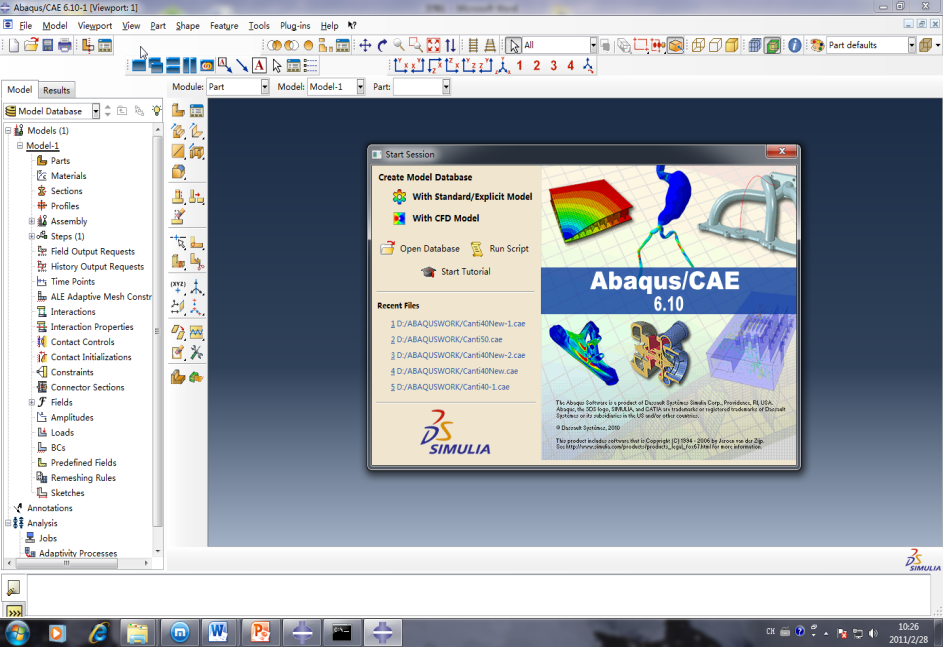The image size is (943, 647).
Task: Open recent file Canti50.cae
Action: pyautogui.click(x=446, y=340)
